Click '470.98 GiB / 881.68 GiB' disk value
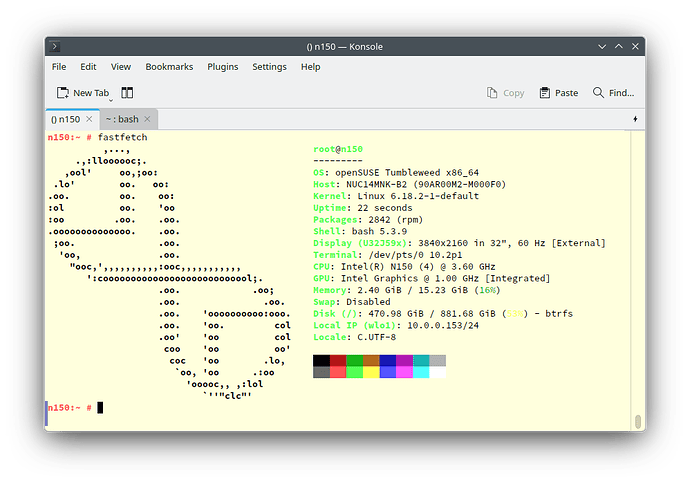The height and width of the screenshot is (483, 690). coord(432,314)
